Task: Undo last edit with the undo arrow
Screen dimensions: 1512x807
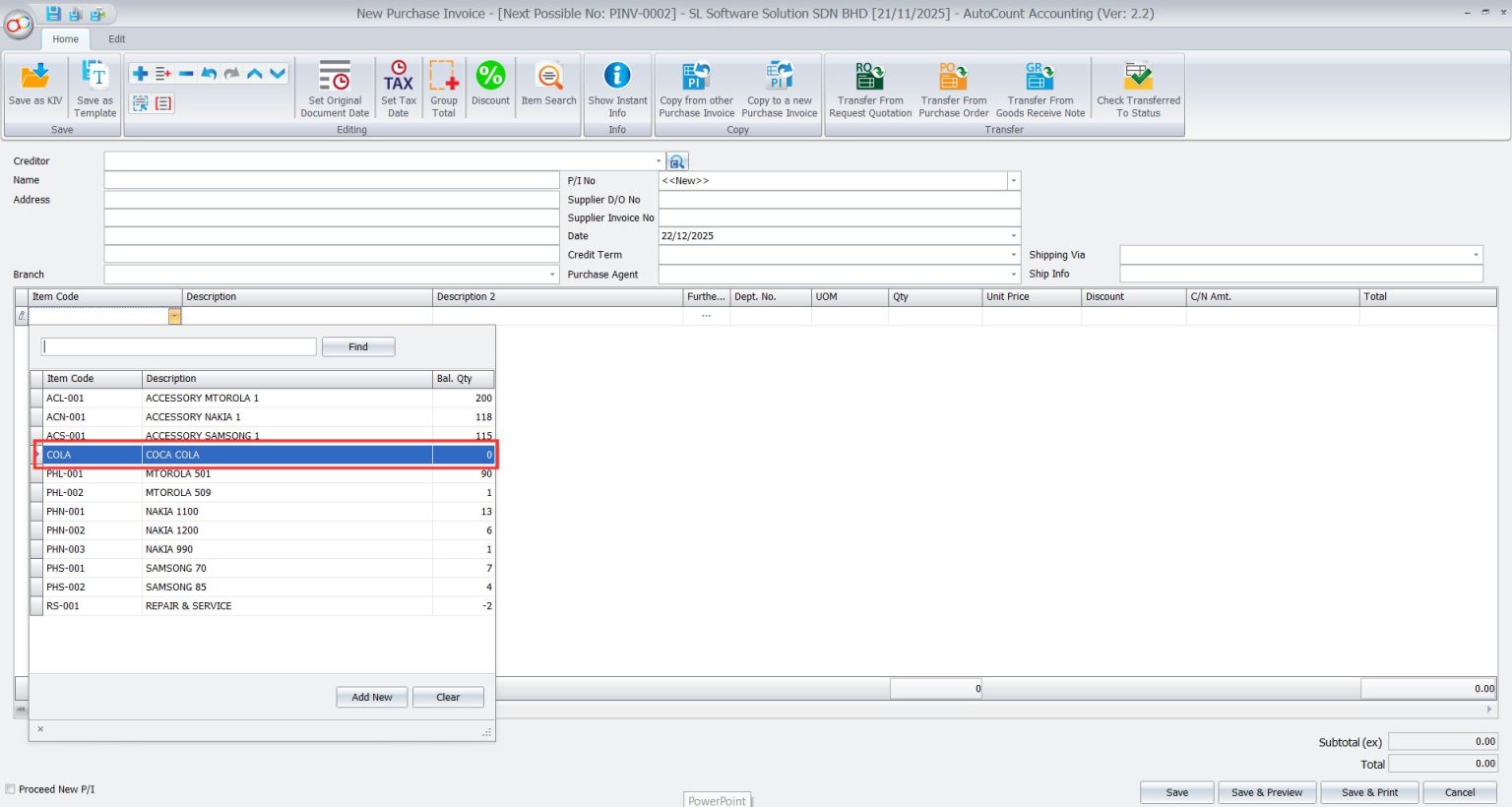Action: (x=208, y=72)
